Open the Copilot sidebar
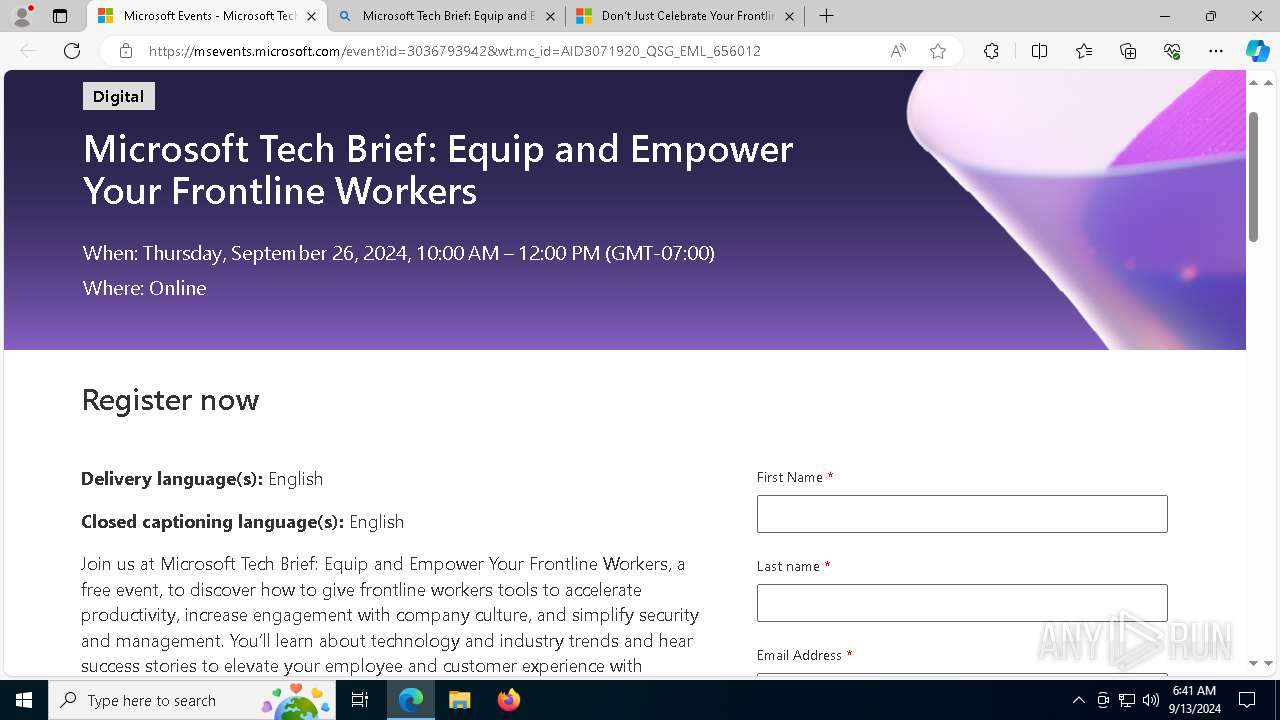 point(1257,51)
